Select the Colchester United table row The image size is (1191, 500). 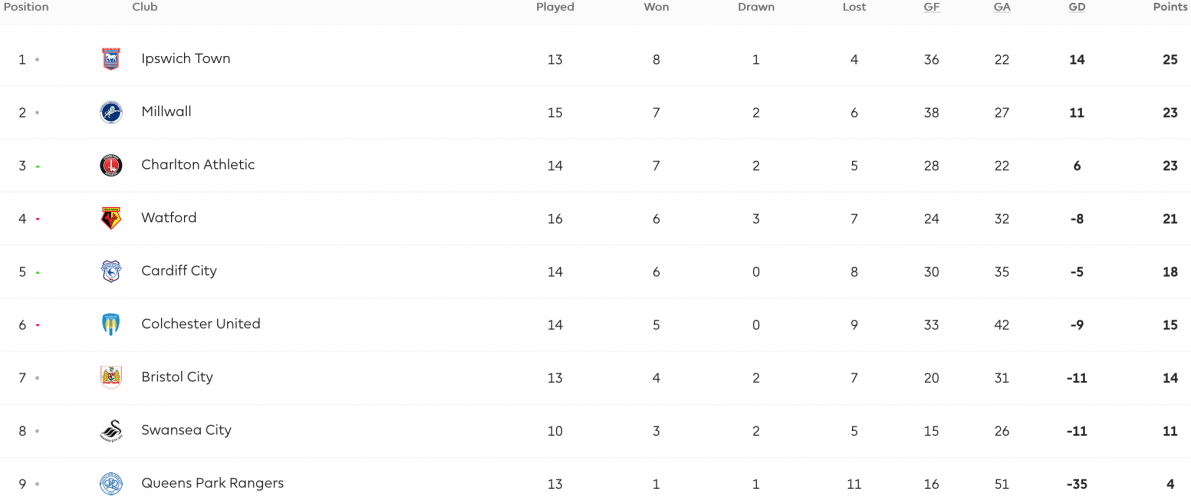tap(596, 324)
